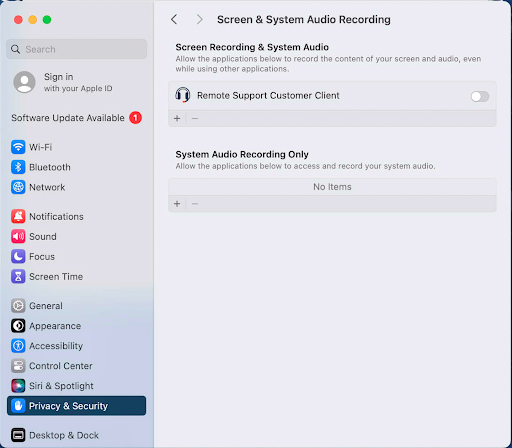The height and width of the screenshot is (448, 512).
Task: Open Accessibility label in sidebar
Action: pos(56,346)
